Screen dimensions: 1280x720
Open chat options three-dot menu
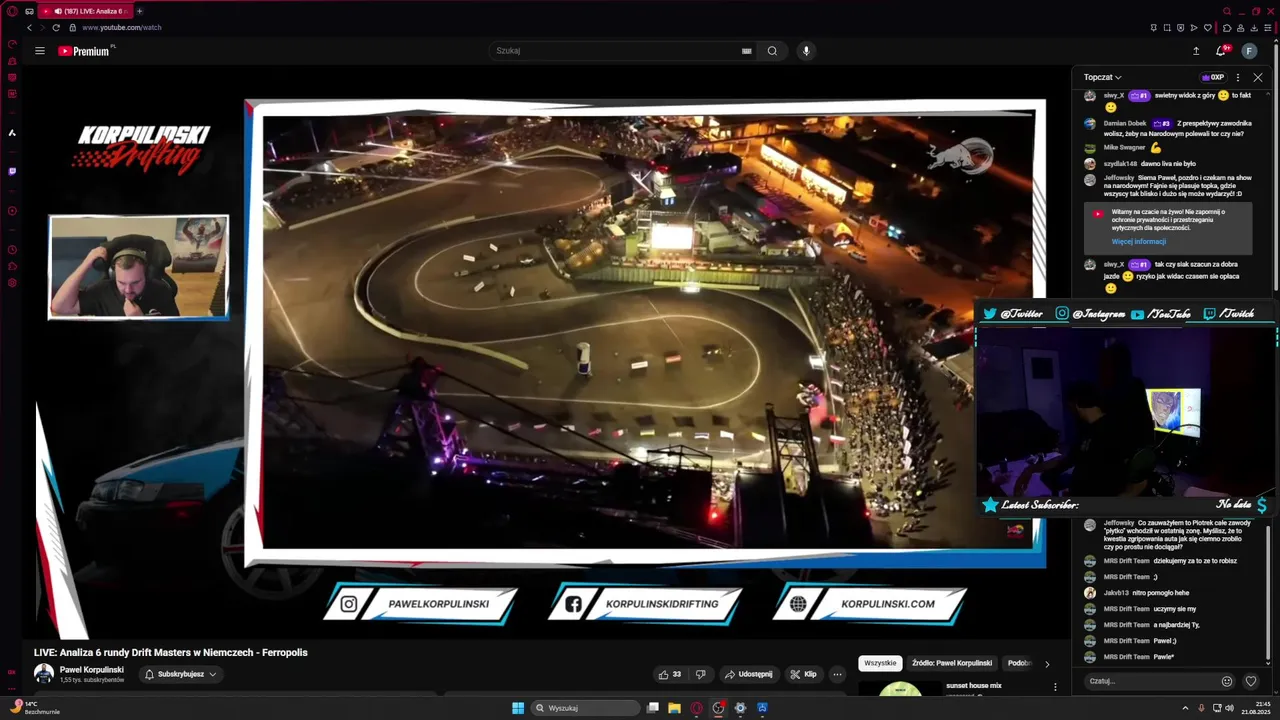(x=1238, y=77)
